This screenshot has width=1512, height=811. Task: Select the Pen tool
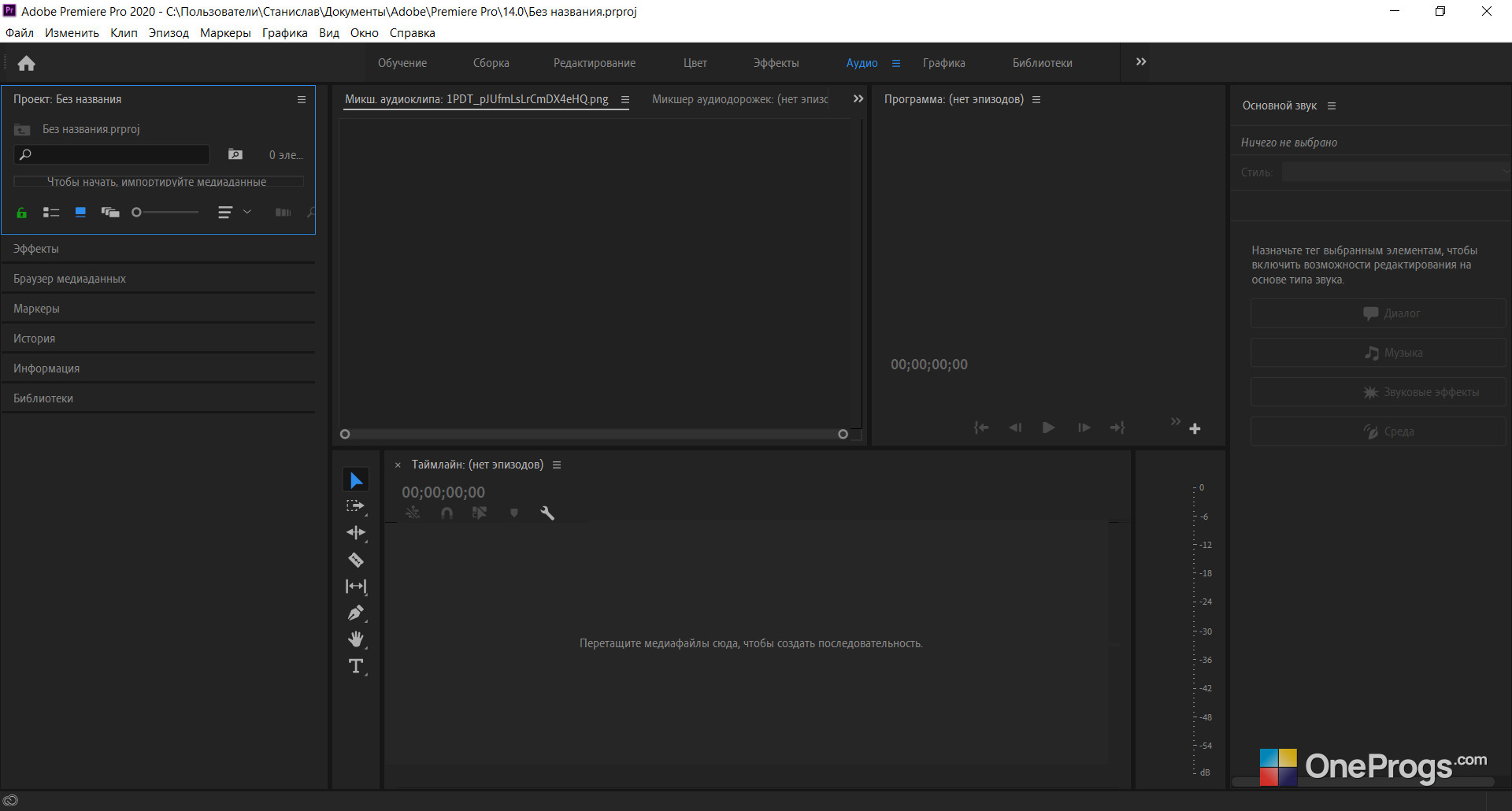pyautogui.click(x=356, y=613)
